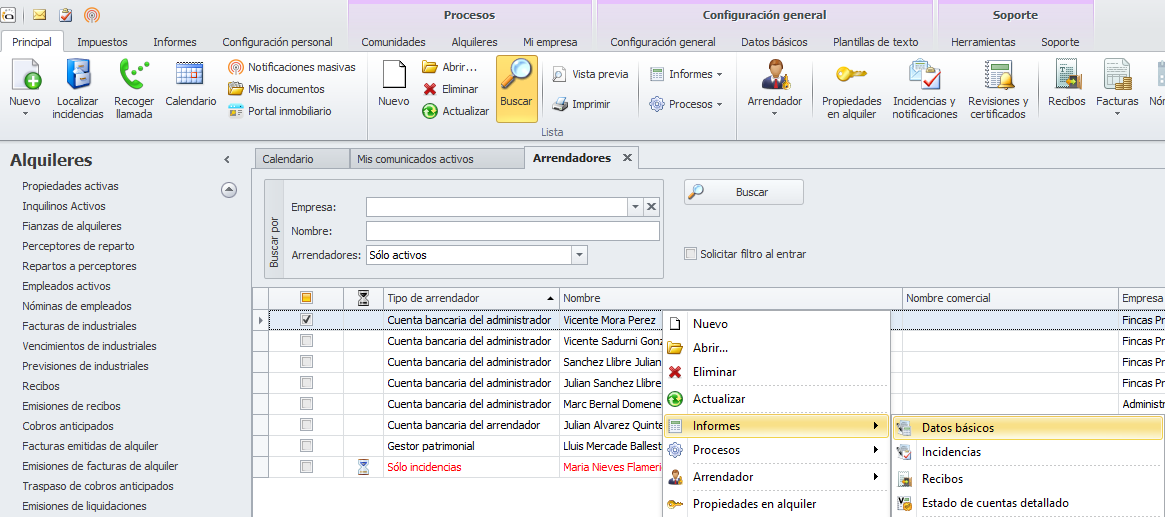Click the Nombre search input field

[513, 231]
